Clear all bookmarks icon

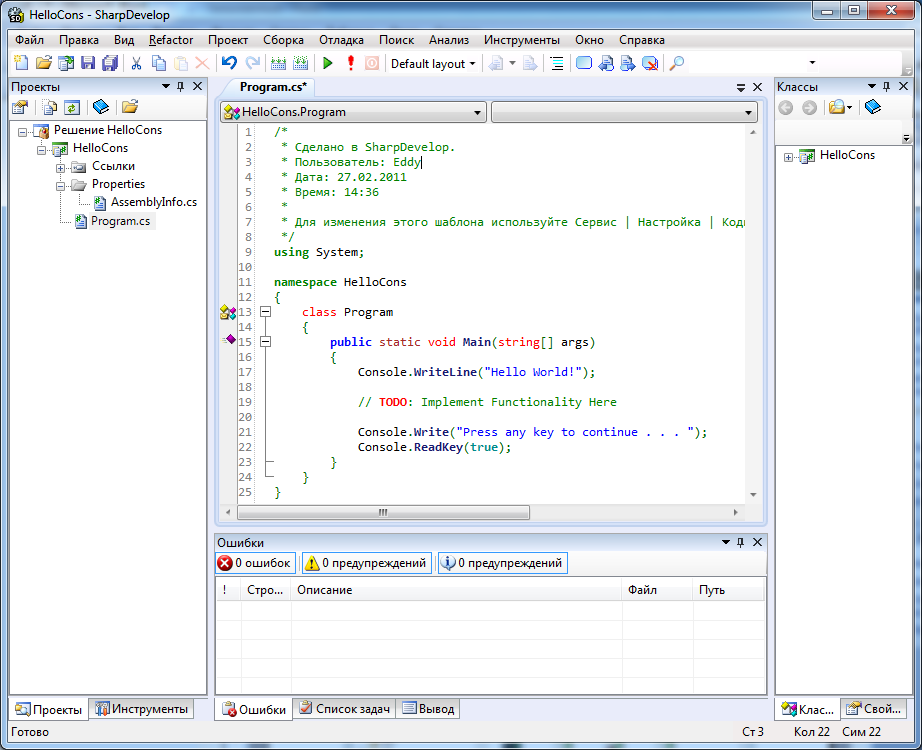pyautogui.click(x=650, y=63)
